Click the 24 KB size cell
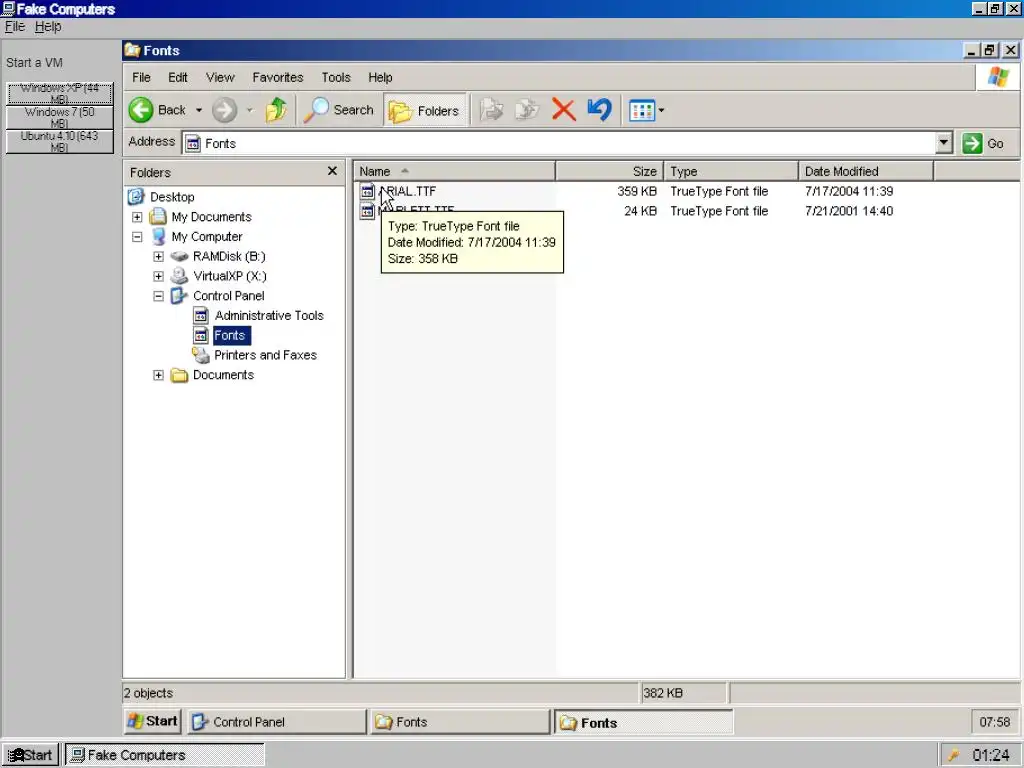1024x768 pixels. coord(640,211)
